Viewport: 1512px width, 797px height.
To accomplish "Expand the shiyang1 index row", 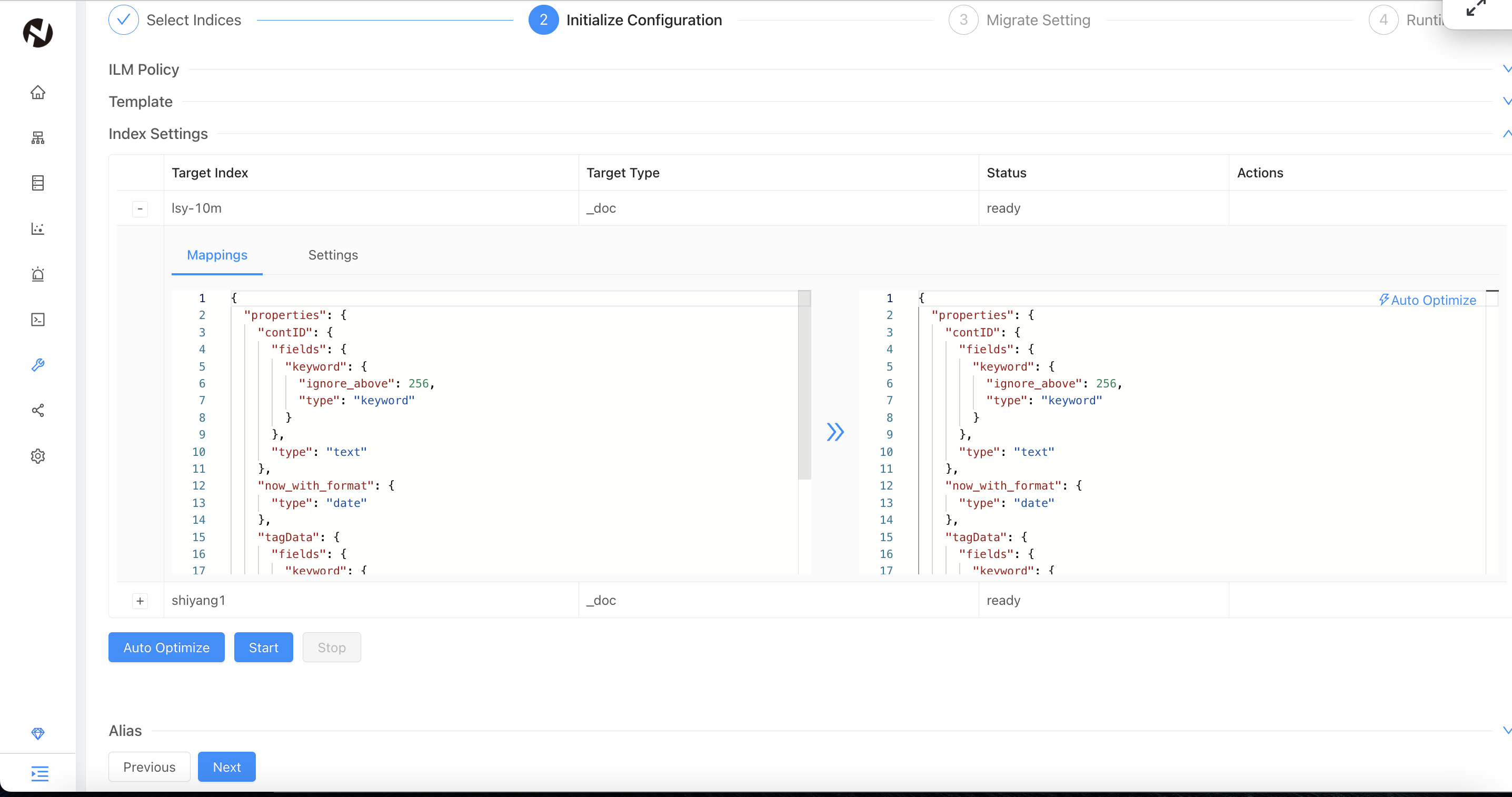I will pos(140,601).
